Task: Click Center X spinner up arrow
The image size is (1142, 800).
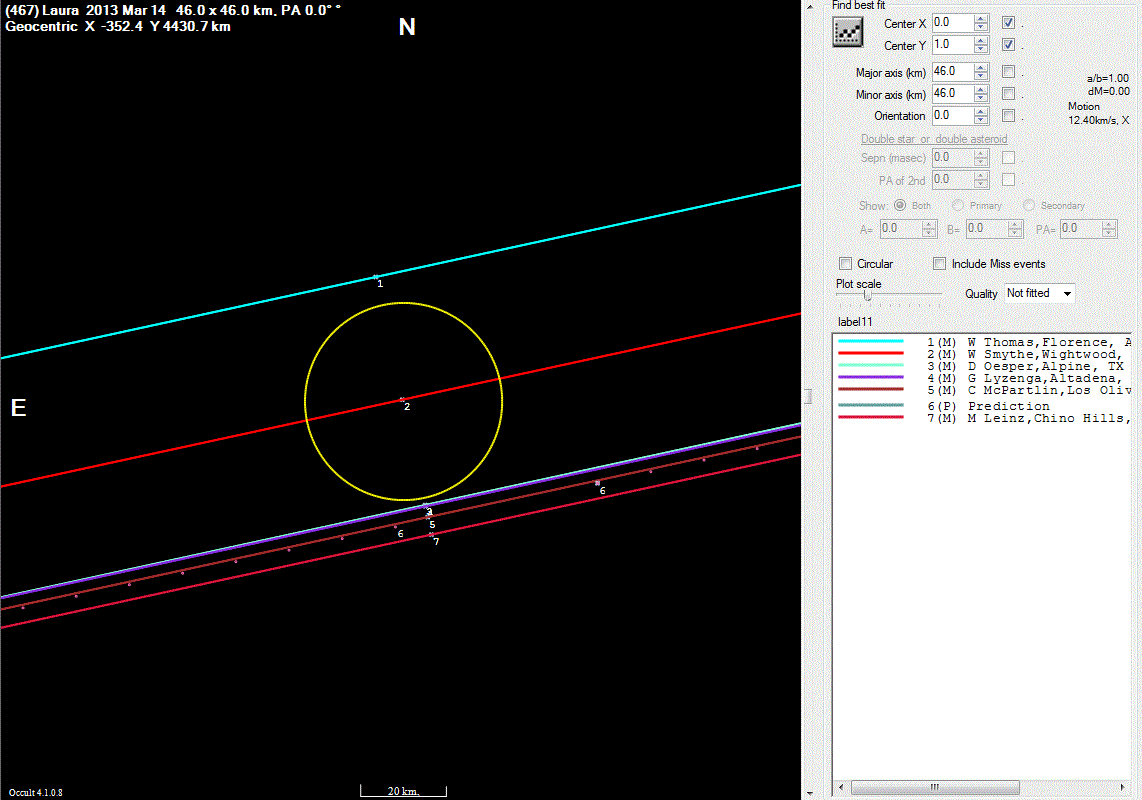Action: (981, 18)
